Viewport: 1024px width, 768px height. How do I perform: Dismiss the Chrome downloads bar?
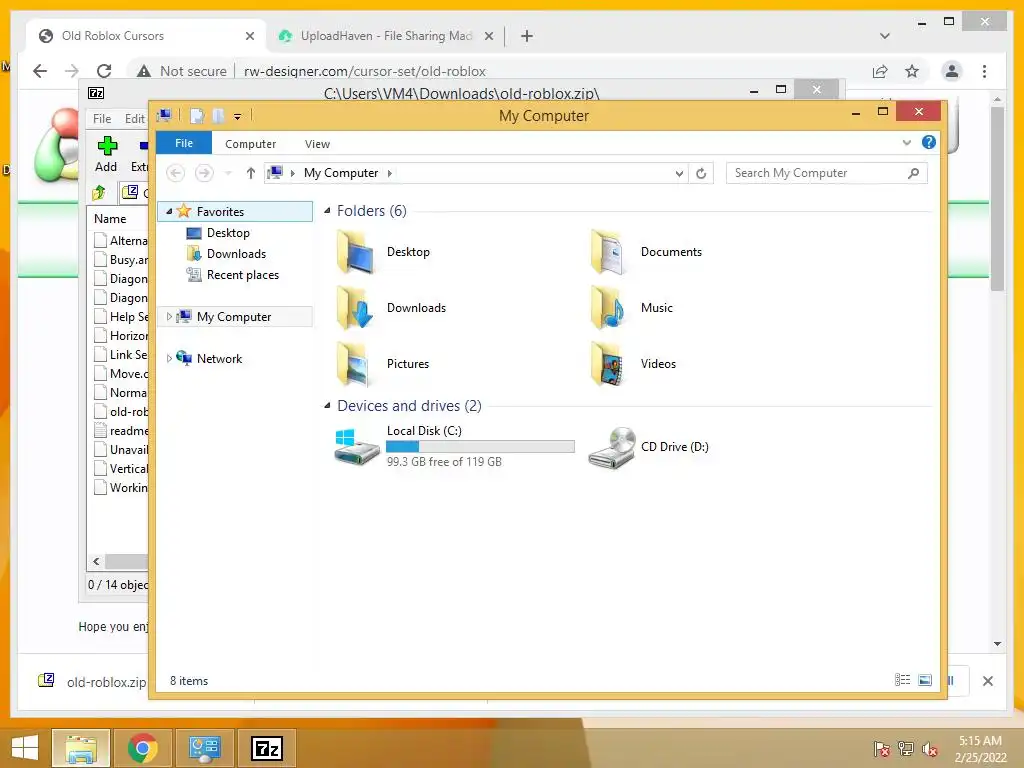coord(987,681)
